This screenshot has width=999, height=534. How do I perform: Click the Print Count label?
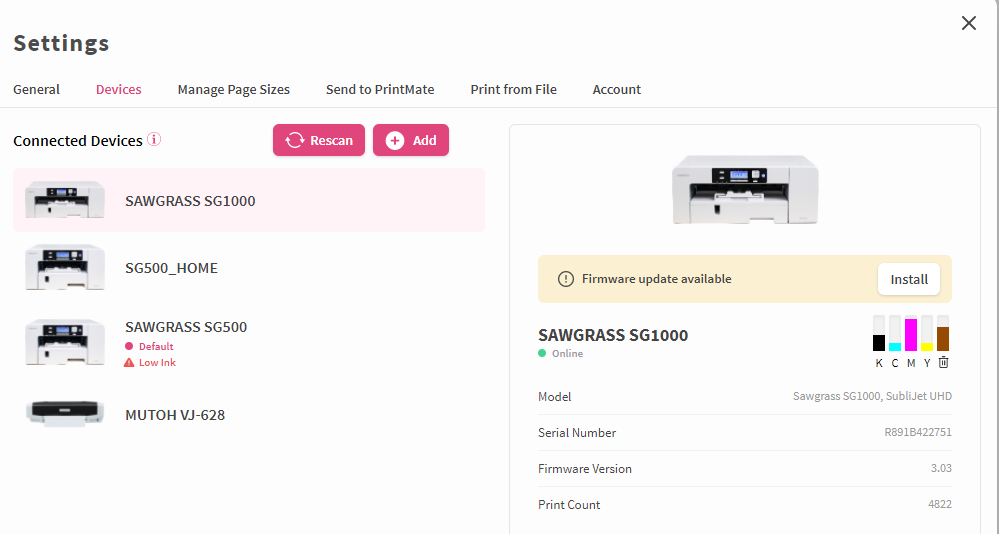(x=569, y=505)
